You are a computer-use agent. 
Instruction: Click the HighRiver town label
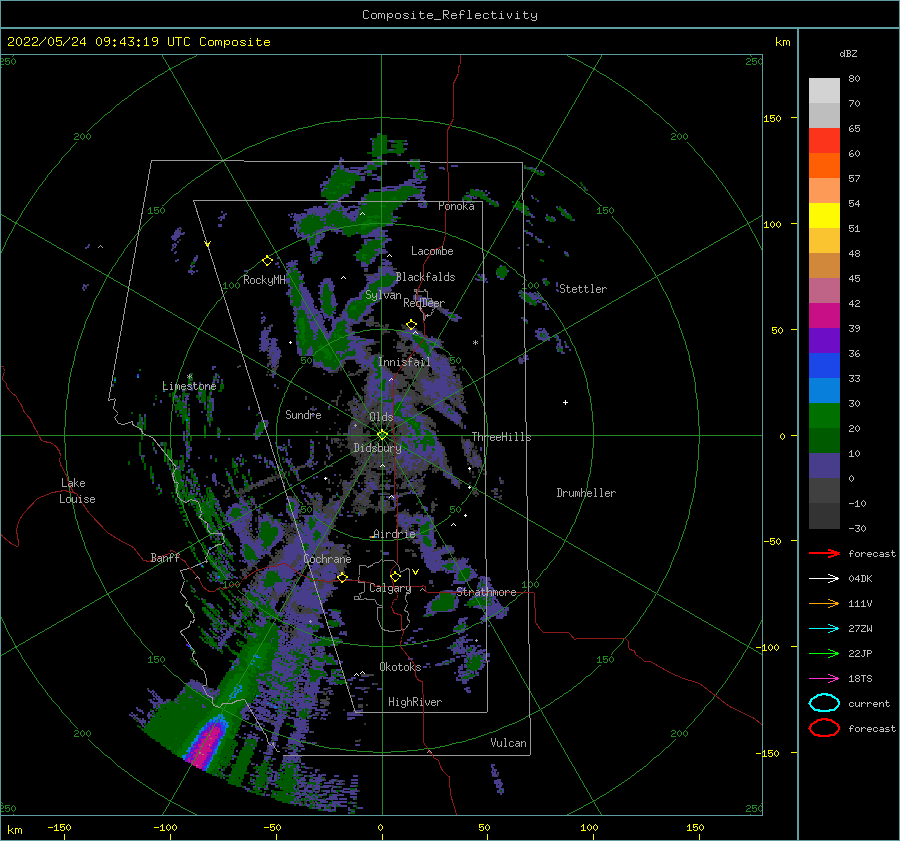[415, 702]
